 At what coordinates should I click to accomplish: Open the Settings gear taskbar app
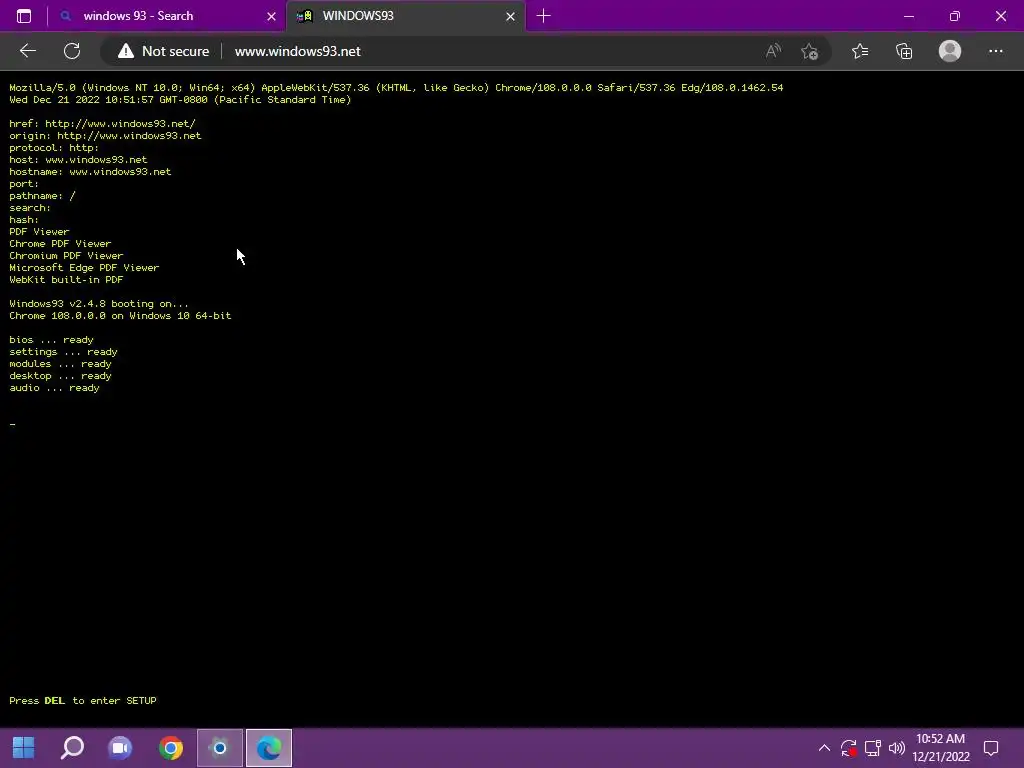coord(220,748)
